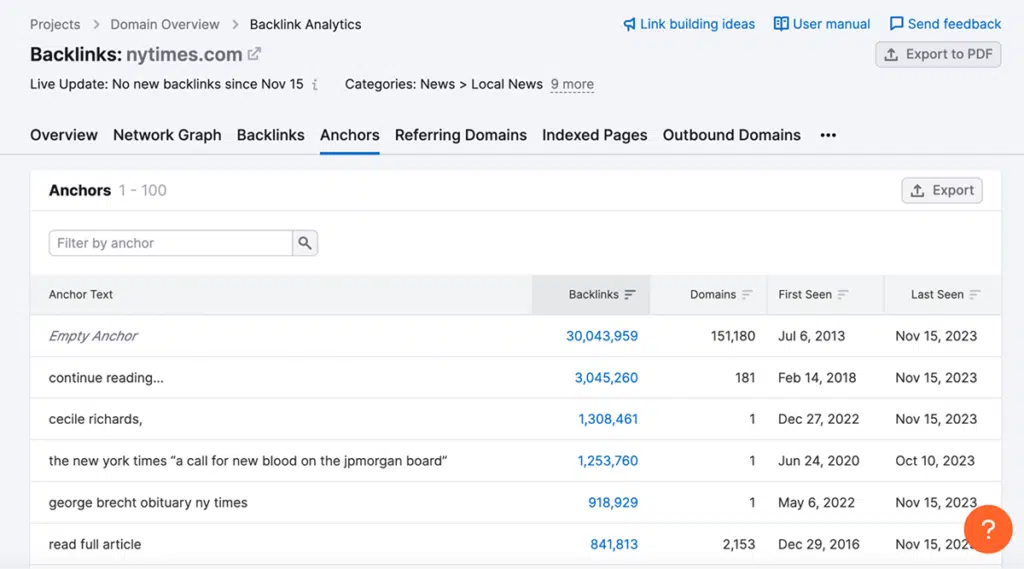Open the three-dots more tabs menu
1024x569 pixels.
(x=828, y=135)
